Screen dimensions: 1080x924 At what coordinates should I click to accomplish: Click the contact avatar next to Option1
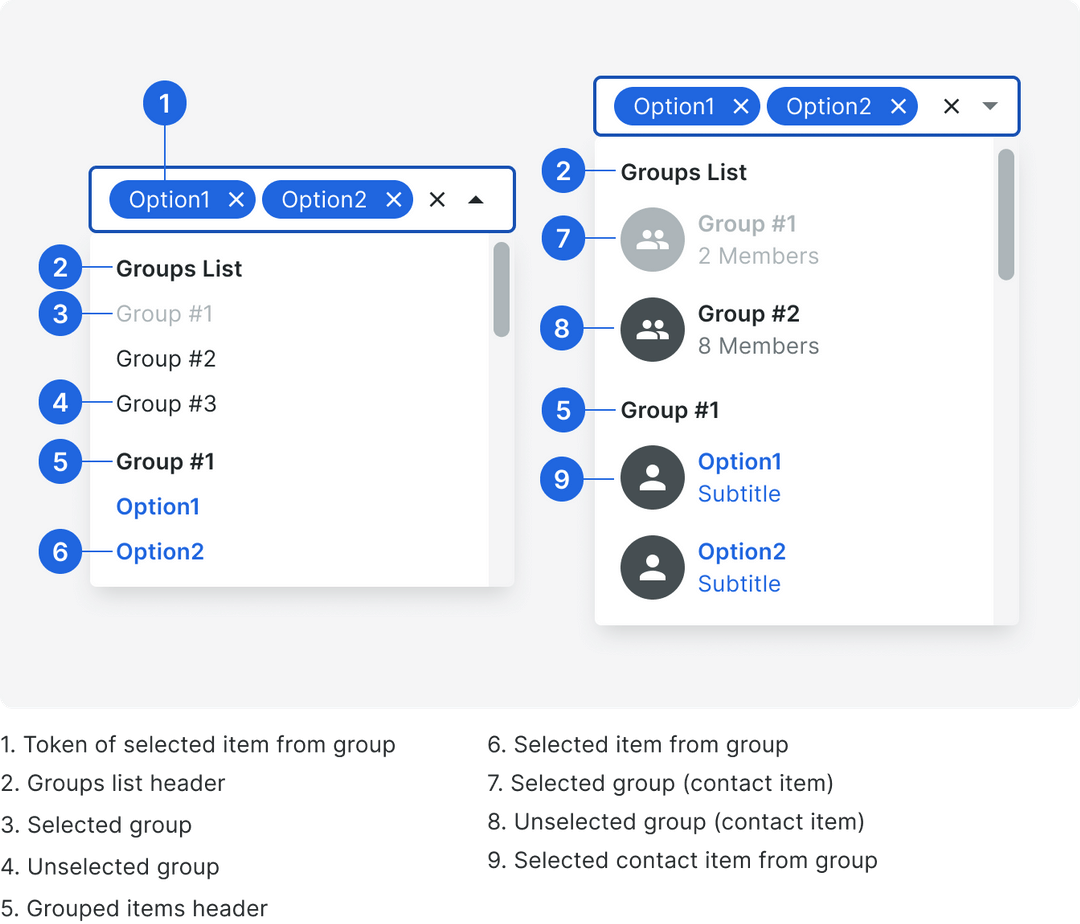point(652,477)
